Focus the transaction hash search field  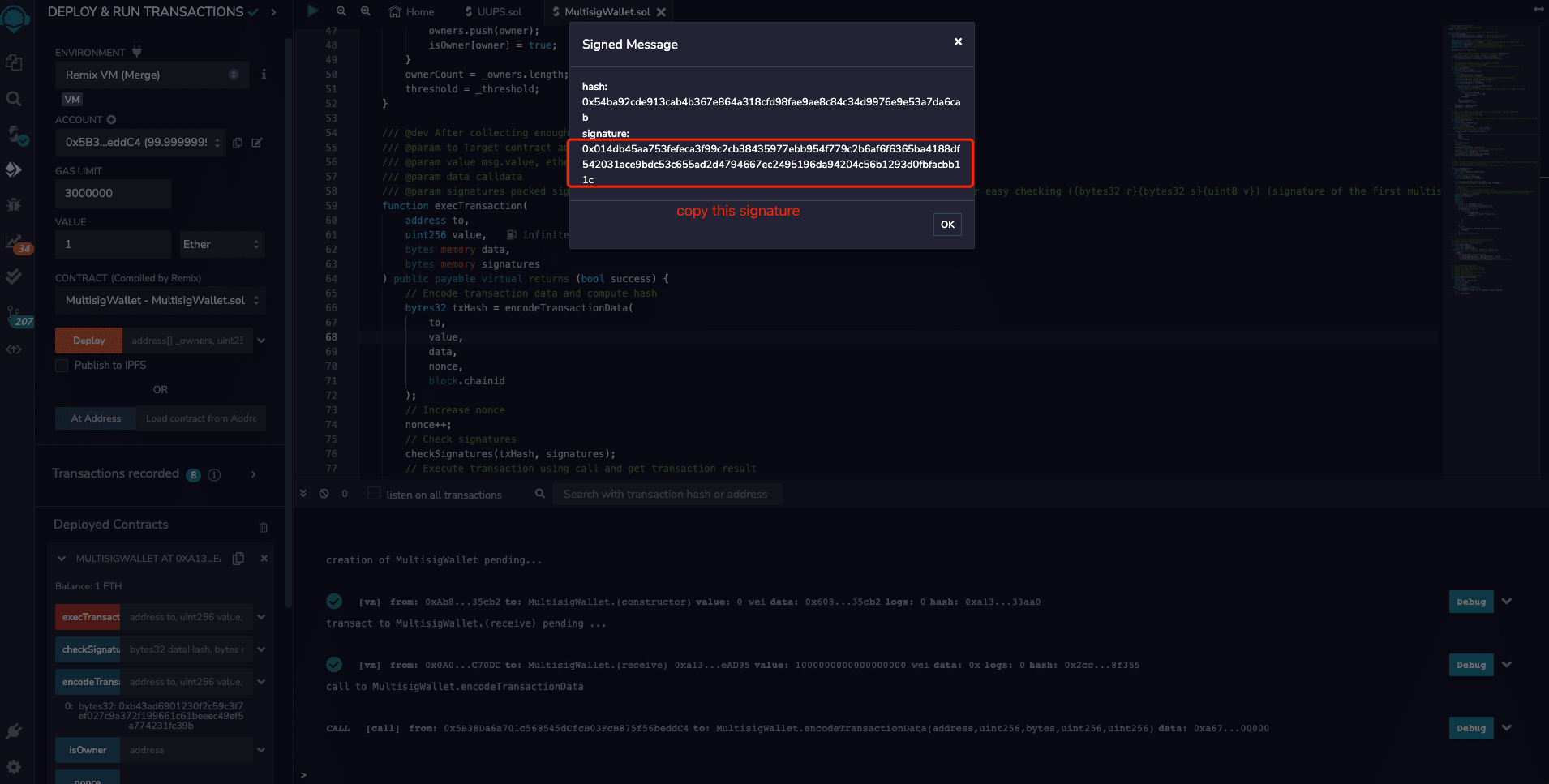(667, 494)
